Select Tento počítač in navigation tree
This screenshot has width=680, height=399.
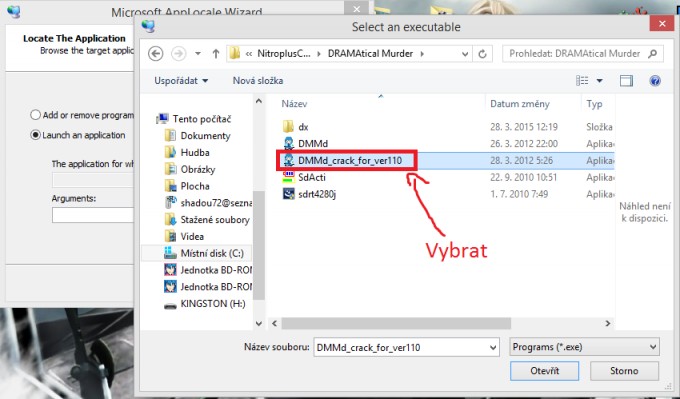(x=202, y=119)
